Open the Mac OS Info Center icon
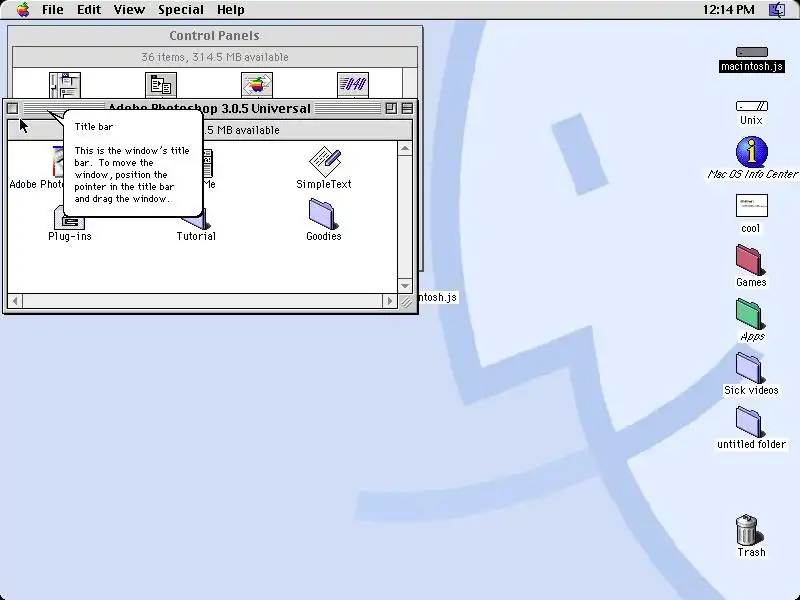The width and height of the screenshot is (800, 600). [x=752, y=152]
